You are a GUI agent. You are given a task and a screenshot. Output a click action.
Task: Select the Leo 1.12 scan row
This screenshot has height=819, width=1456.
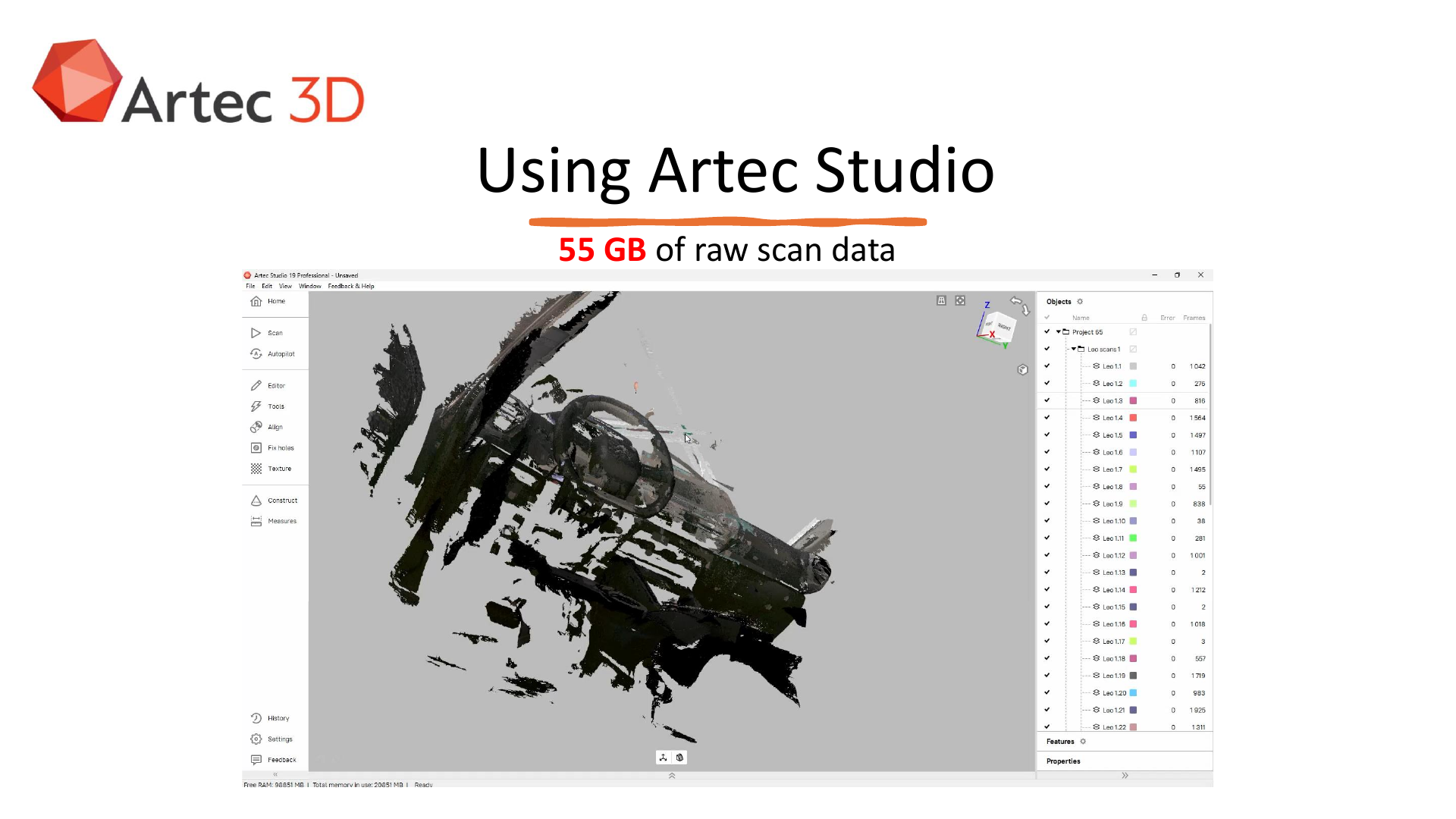point(1125,555)
